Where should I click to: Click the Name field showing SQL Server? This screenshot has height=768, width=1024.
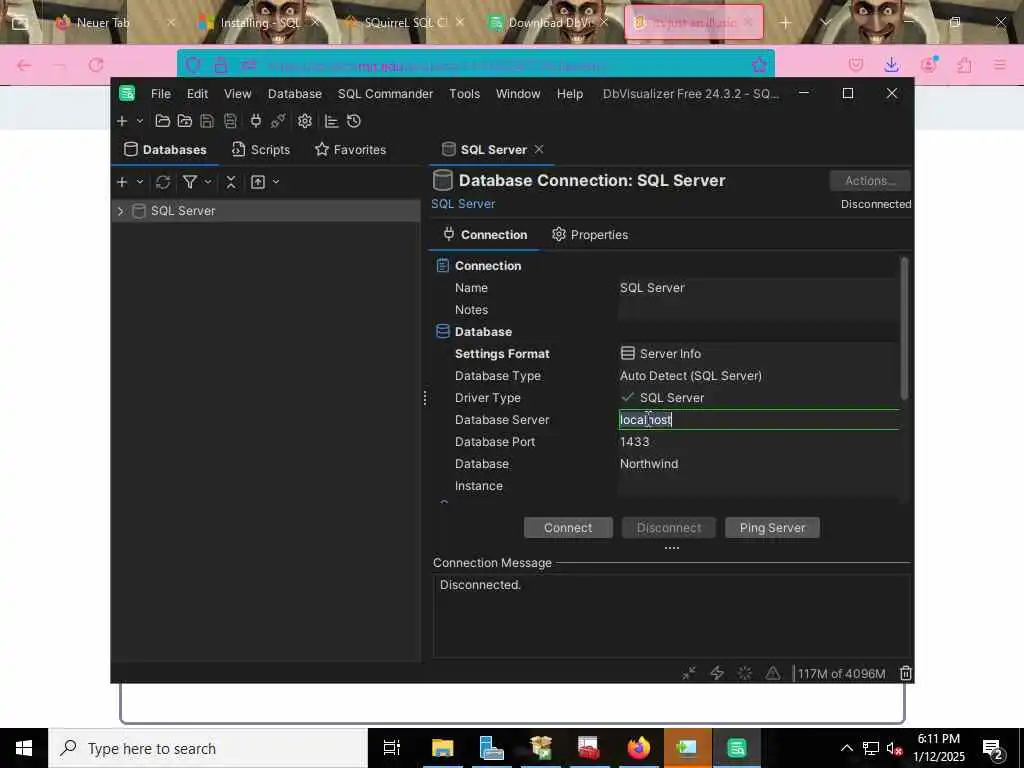point(758,288)
